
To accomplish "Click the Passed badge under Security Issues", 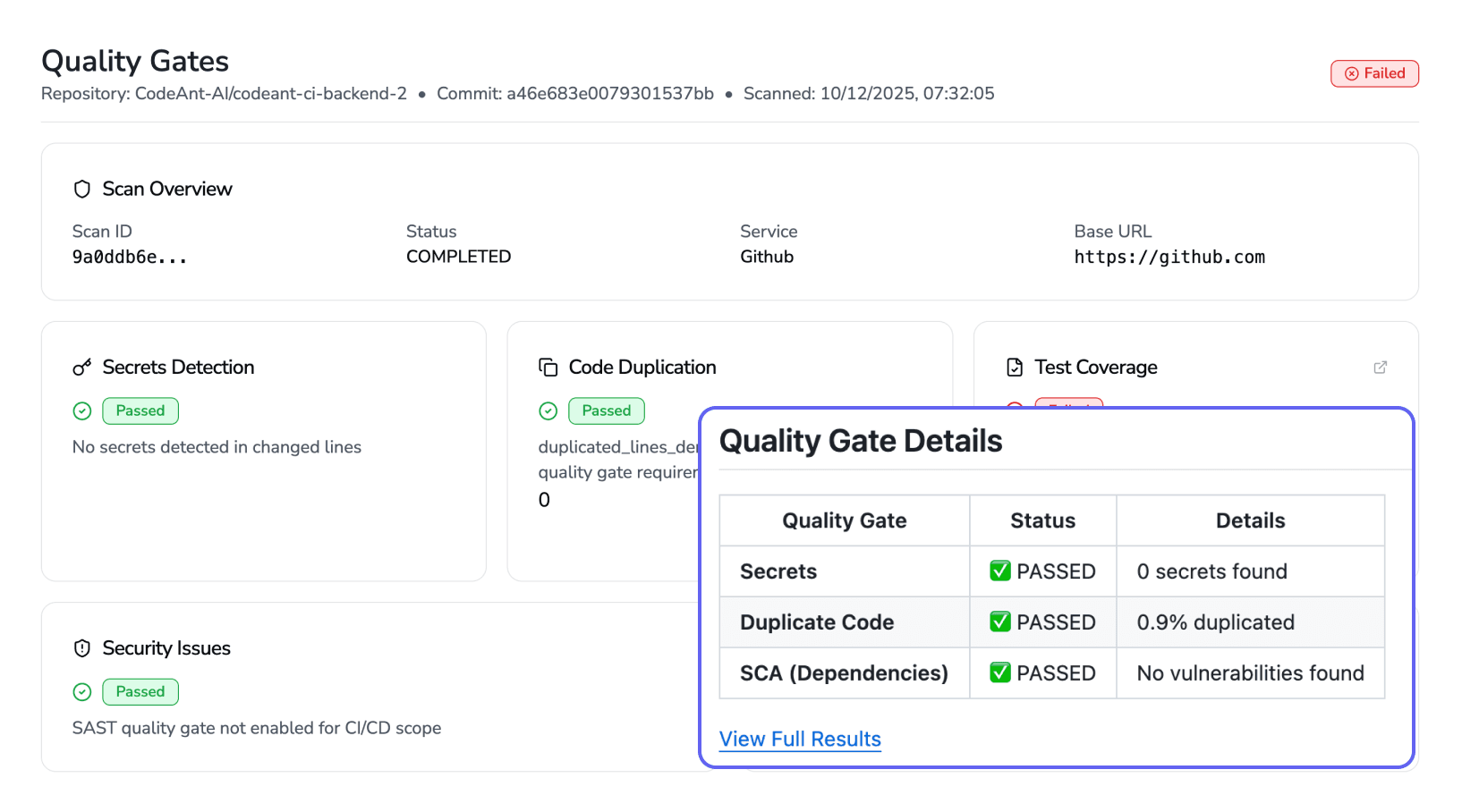I will tap(140, 691).
